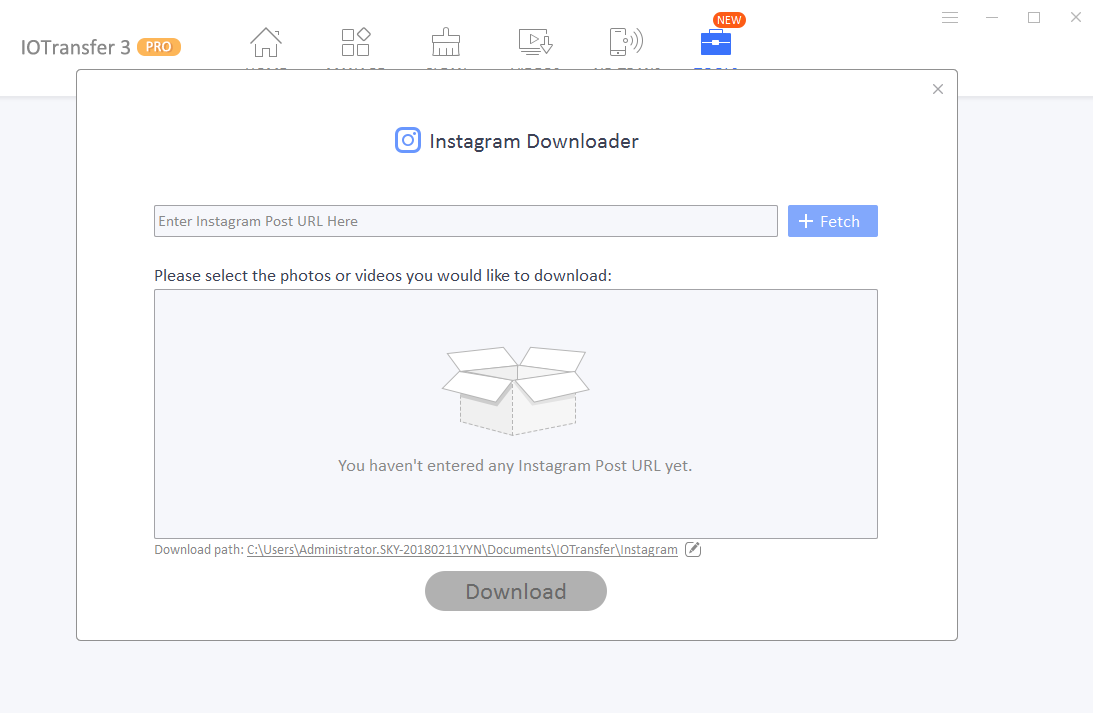The height and width of the screenshot is (713, 1093).
Task: Open the Videos download icon
Action: click(535, 43)
